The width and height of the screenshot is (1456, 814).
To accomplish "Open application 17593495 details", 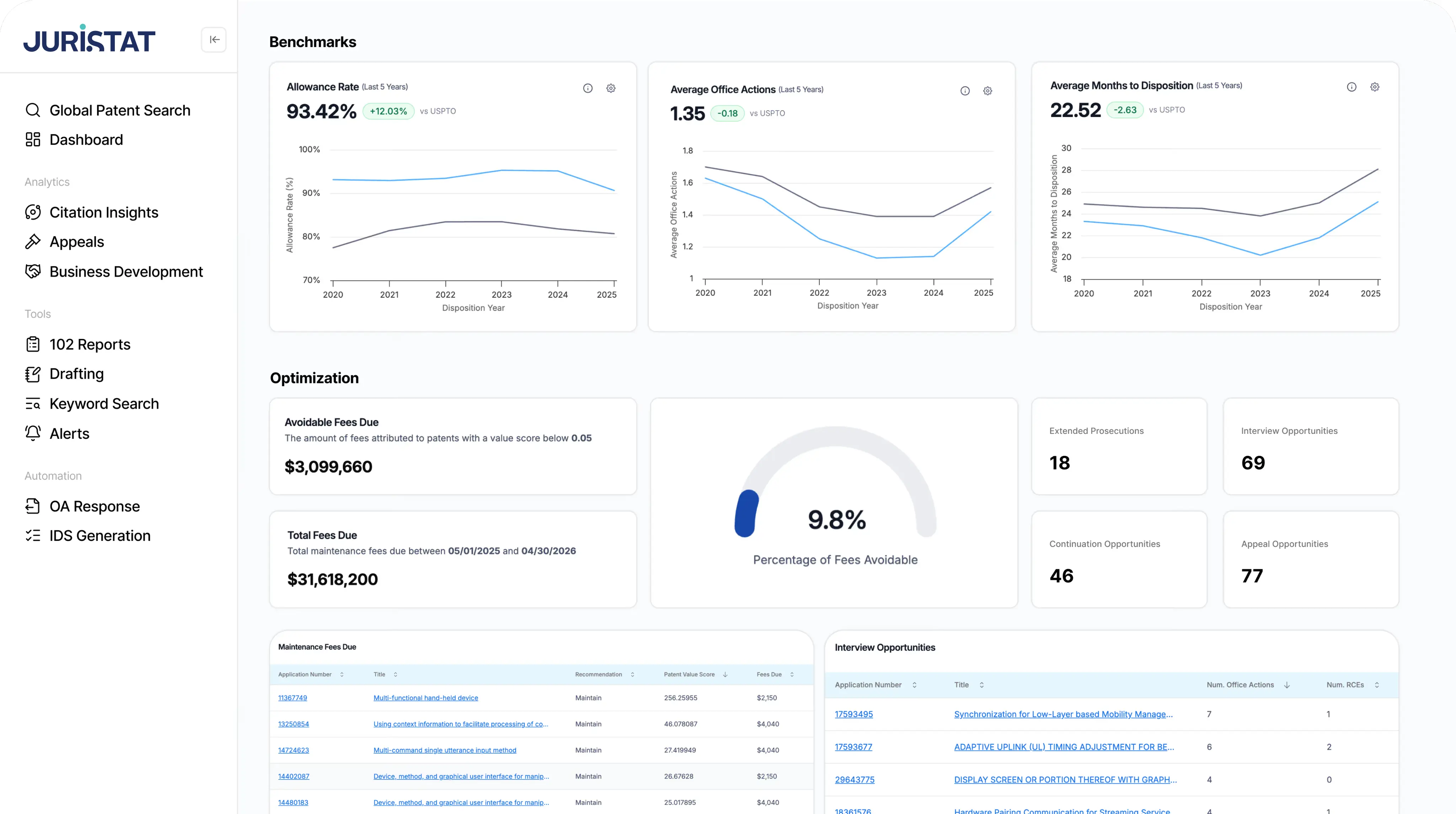I will click(854, 714).
